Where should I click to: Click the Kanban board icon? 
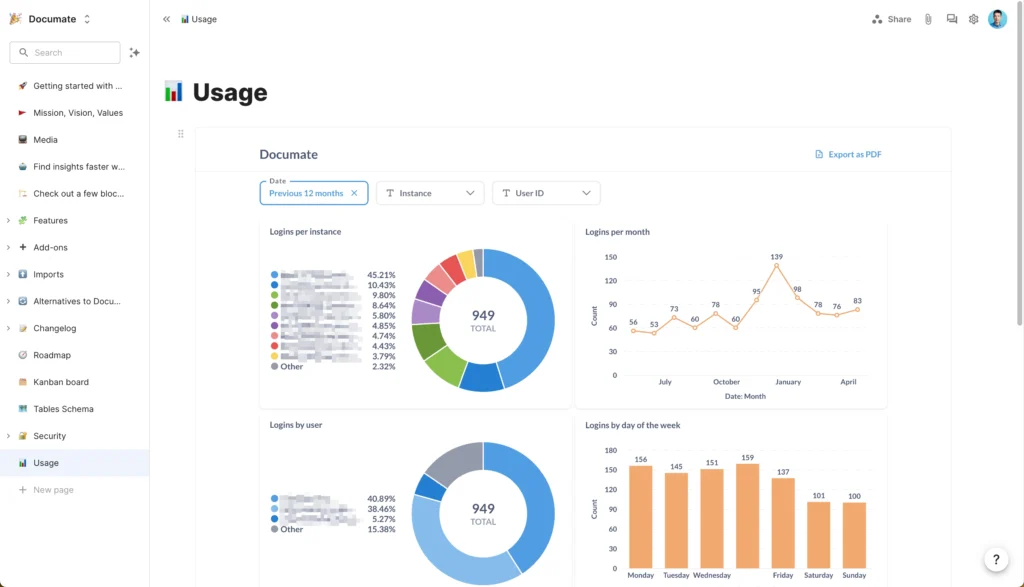pos(23,381)
